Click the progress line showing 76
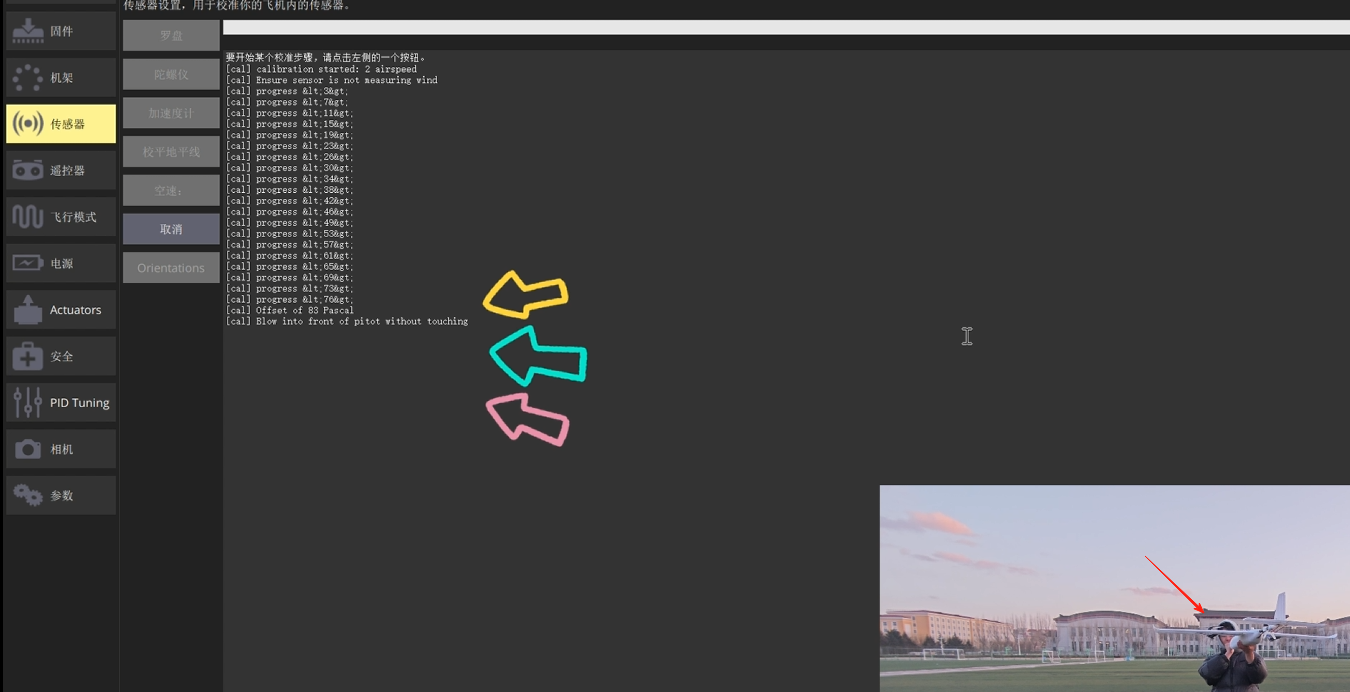 (289, 299)
